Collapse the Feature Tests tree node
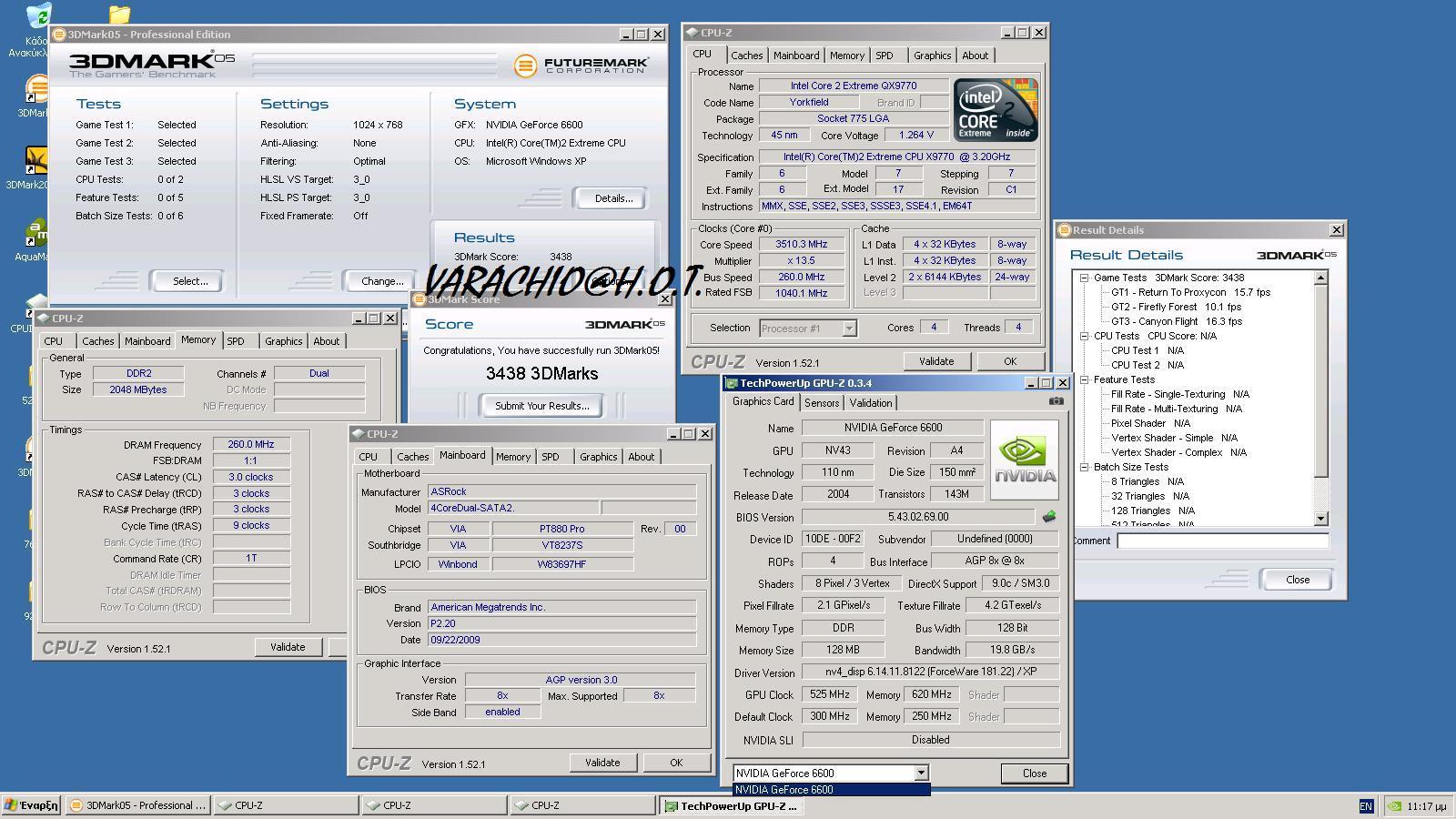This screenshot has width=1456, height=819. [x=1084, y=379]
